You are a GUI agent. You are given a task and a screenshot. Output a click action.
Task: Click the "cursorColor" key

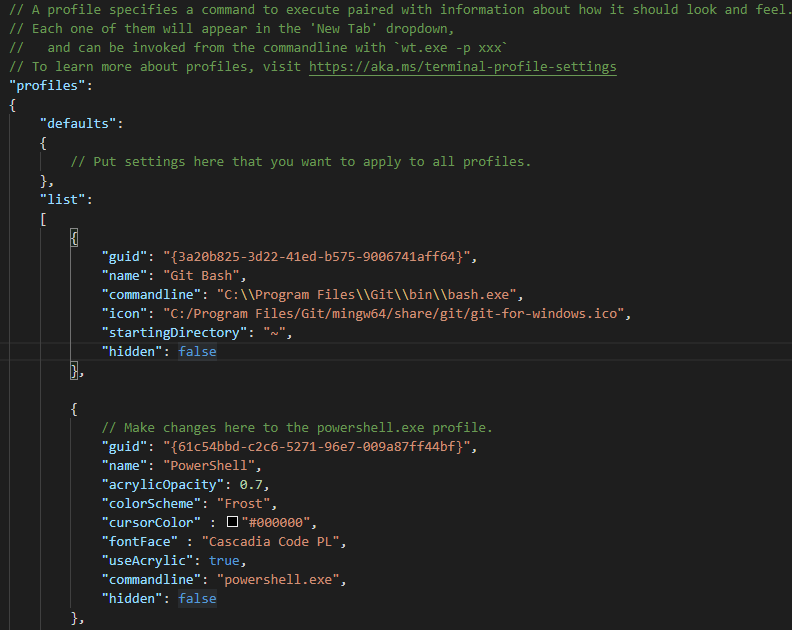[x=151, y=523]
